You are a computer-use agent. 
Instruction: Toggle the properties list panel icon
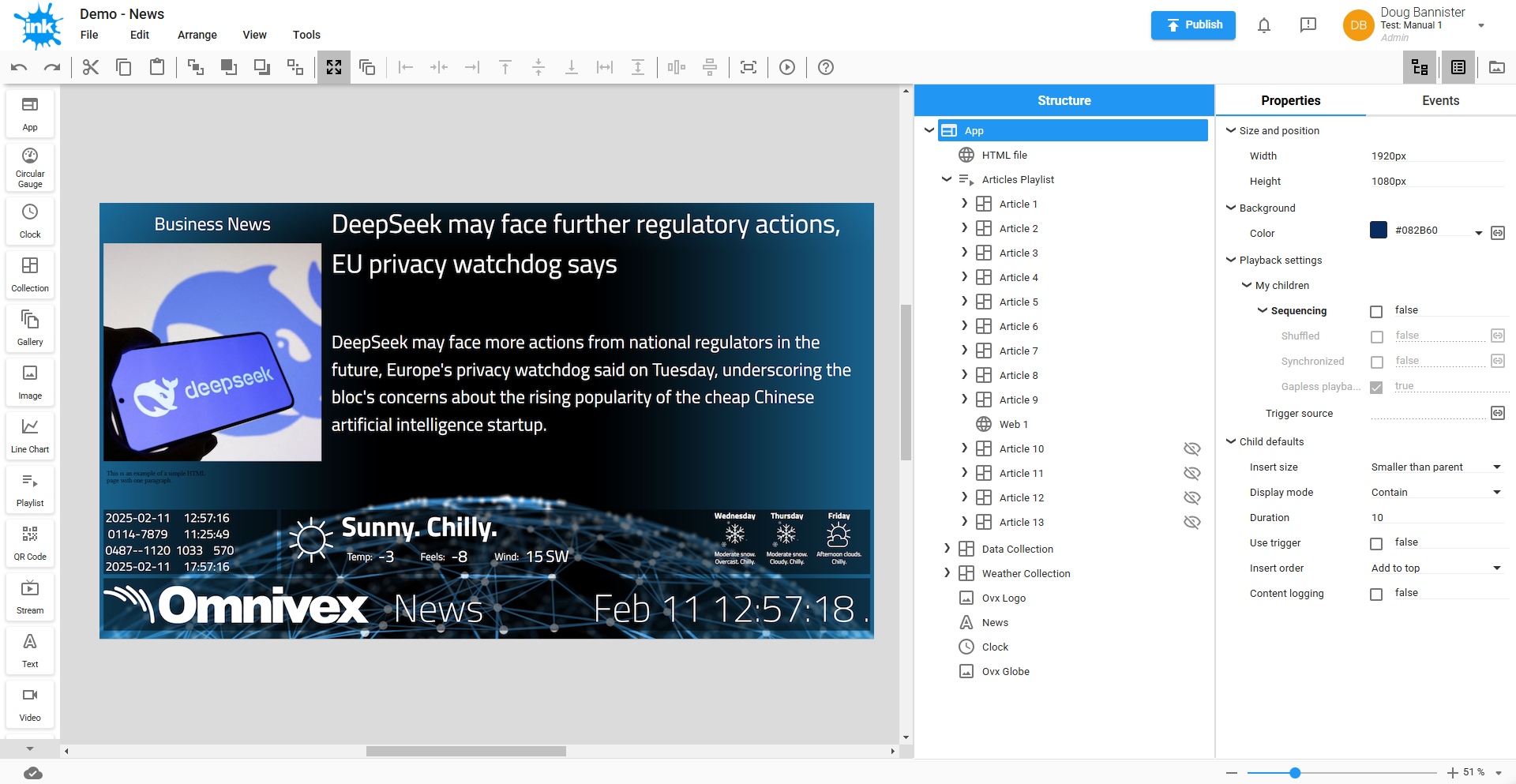pos(1458,67)
